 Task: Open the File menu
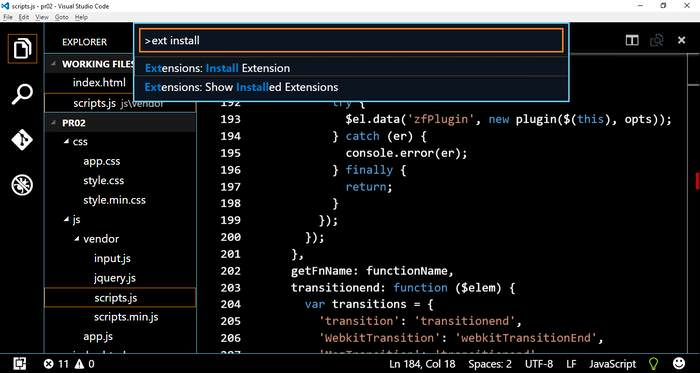coord(8,17)
